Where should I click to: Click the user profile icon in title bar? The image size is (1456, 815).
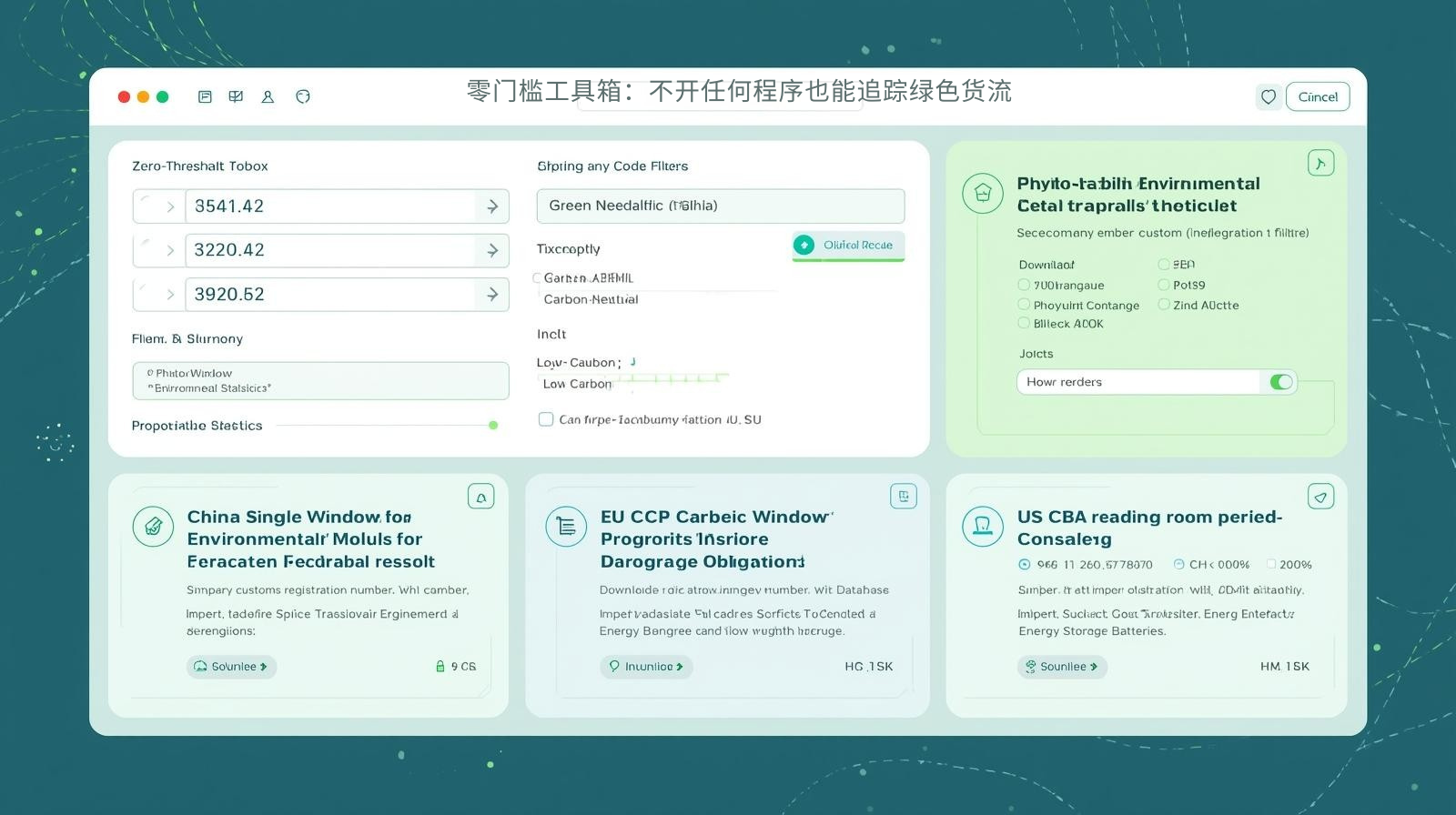[x=268, y=96]
